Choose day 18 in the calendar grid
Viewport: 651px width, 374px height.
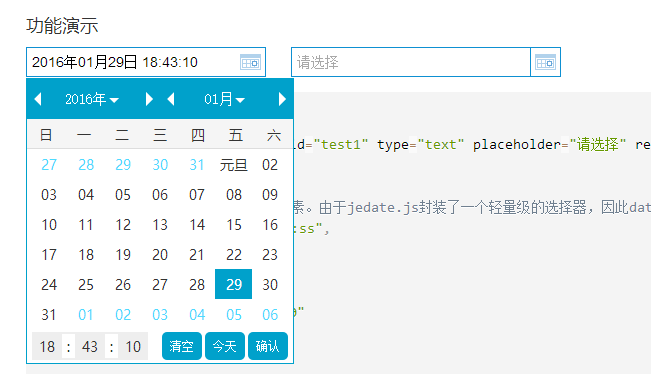pos(86,254)
